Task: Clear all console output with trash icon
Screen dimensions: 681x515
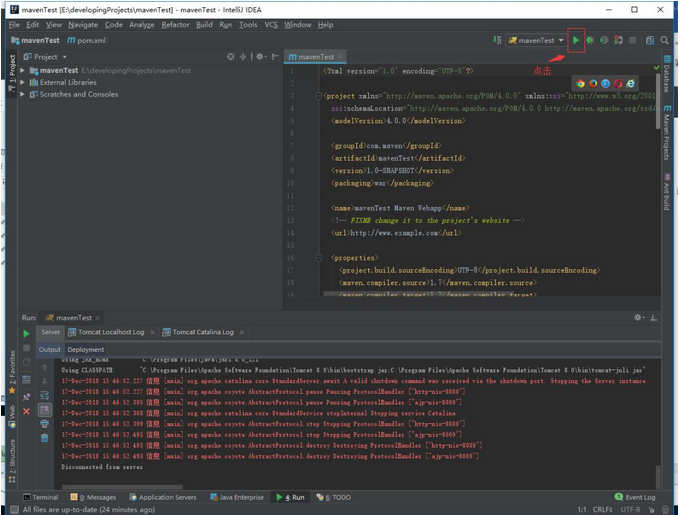Action: (x=44, y=438)
